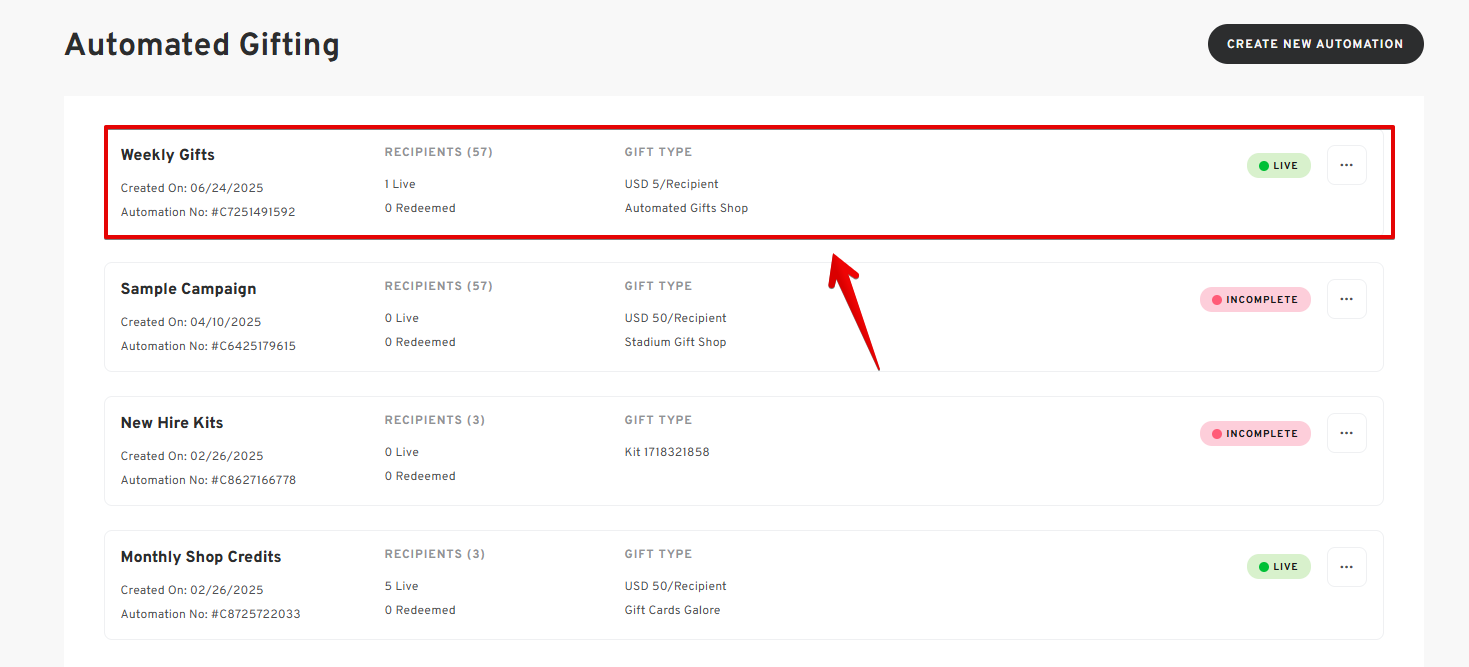Click the Automated Gifting page heading
The height and width of the screenshot is (667, 1469).
click(x=202, y=45)
